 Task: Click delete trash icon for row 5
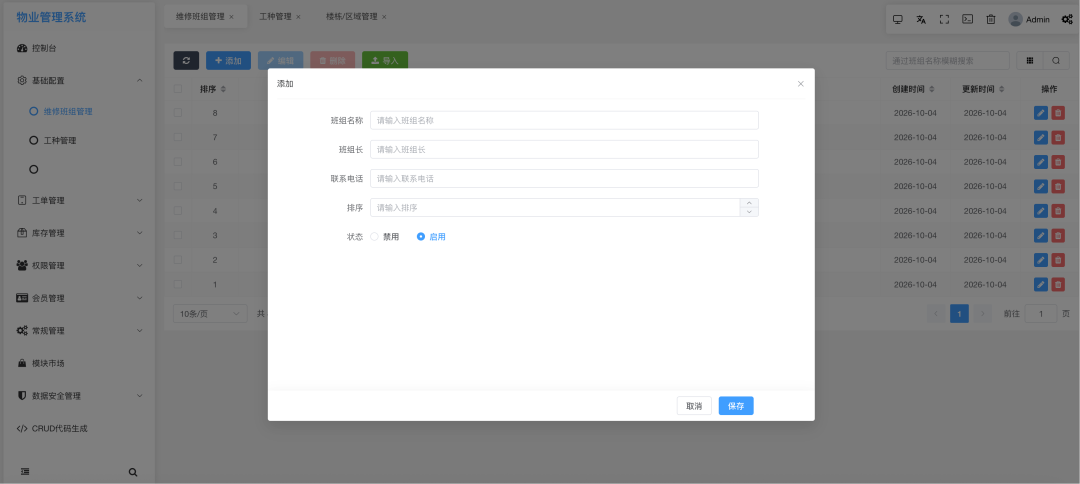[1058, 187]
